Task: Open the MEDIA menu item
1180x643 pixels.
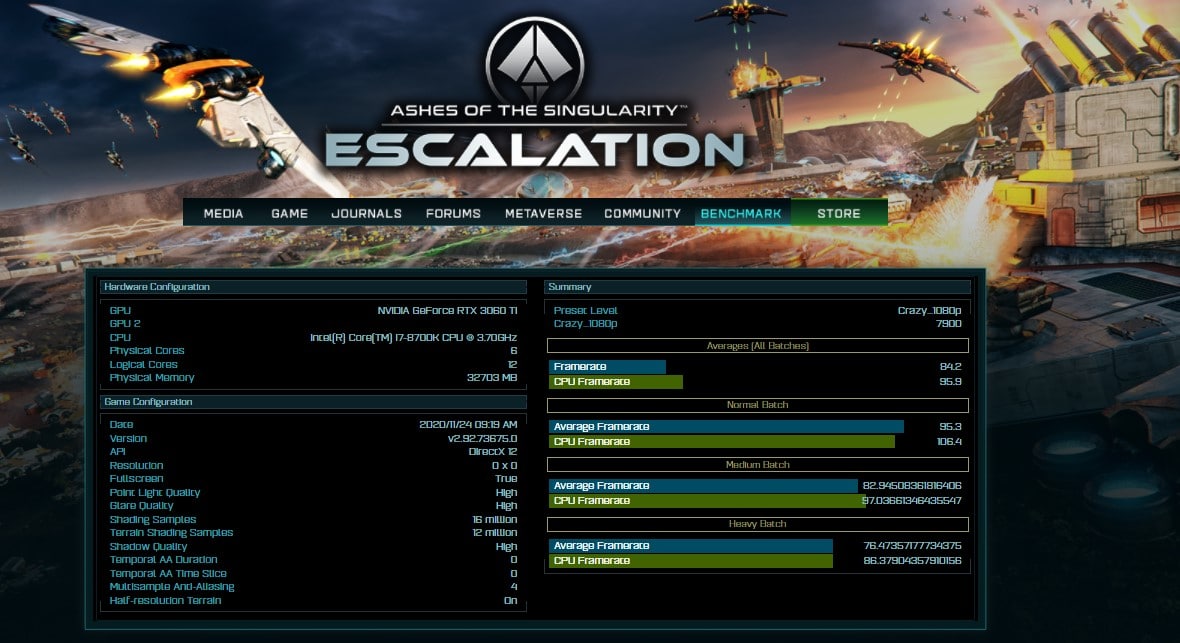Action: 223,213
